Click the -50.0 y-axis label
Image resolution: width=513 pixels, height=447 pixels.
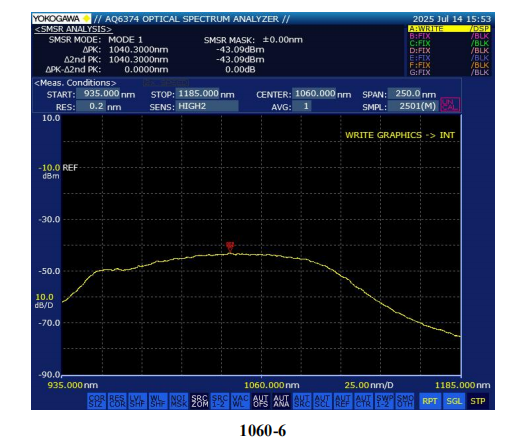[x=49, y=271]
